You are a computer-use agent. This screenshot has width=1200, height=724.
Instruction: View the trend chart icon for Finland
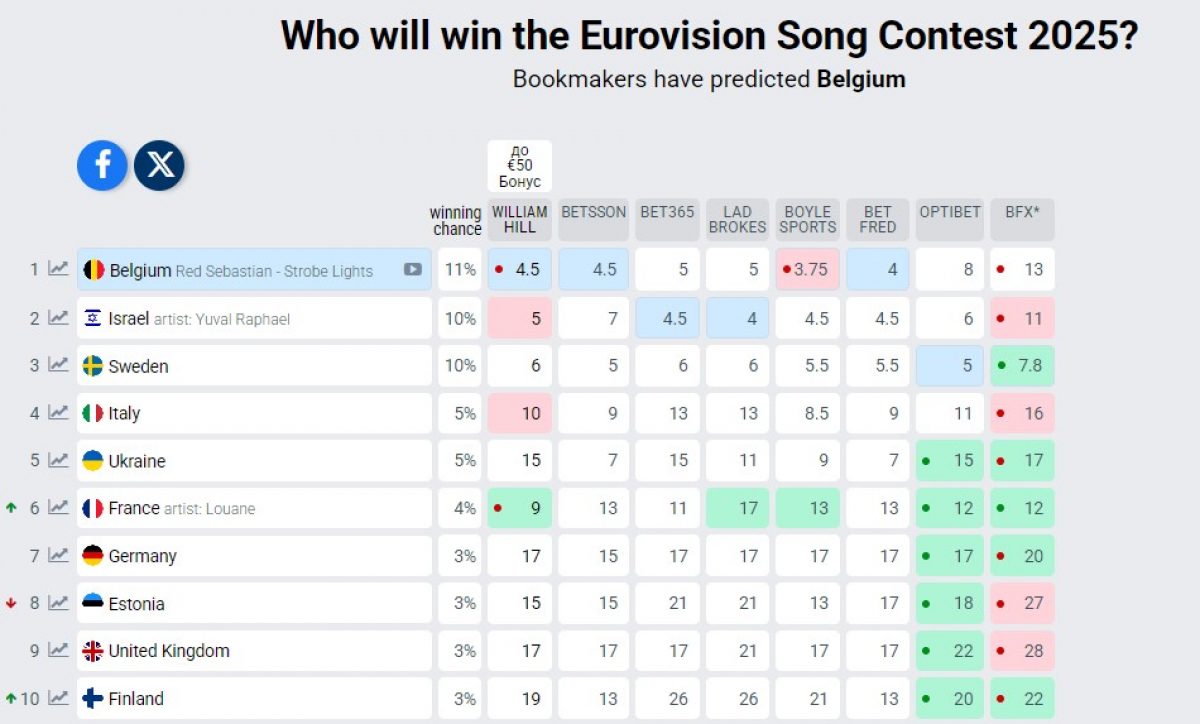pyautogui.click(x=59, y=698)
